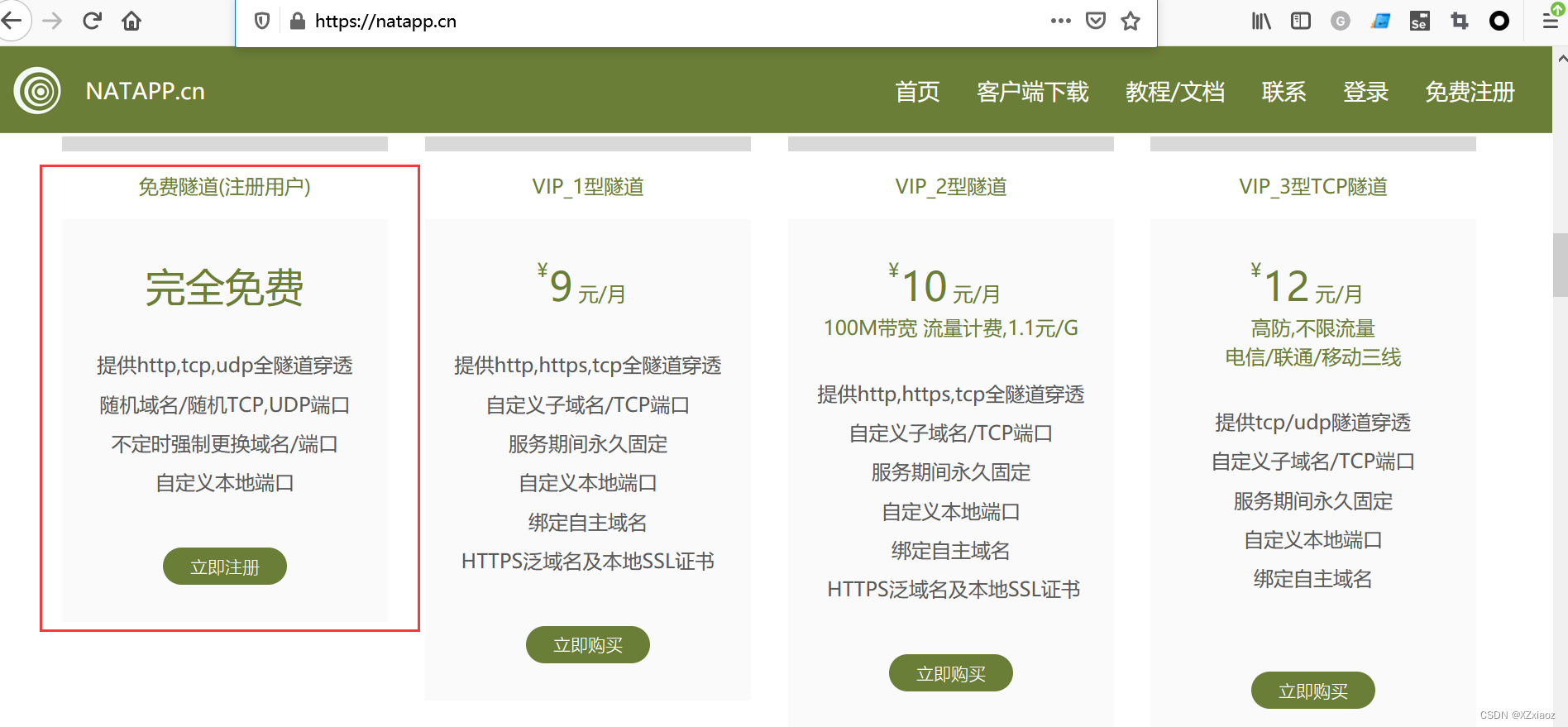Click the scrollbar up arrow

pyautogui.click(x=1561, y=59)
